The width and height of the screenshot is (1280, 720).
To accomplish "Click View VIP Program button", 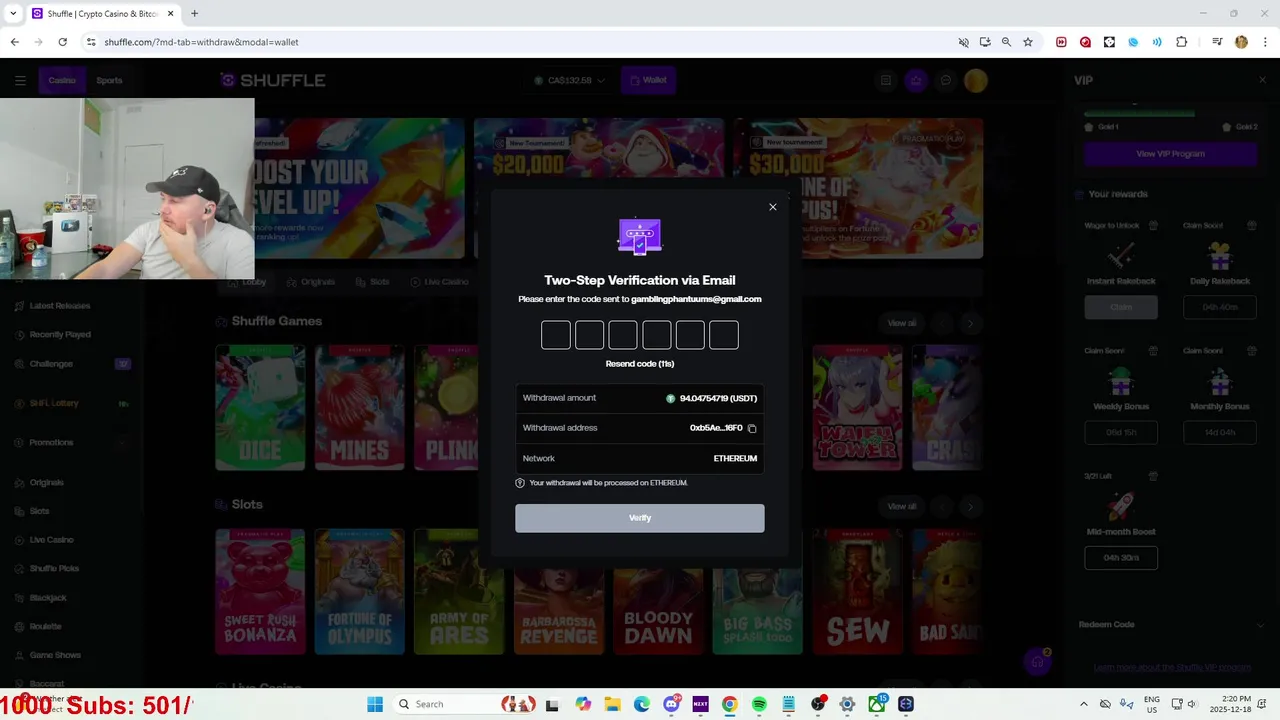I will (1170, 154).
